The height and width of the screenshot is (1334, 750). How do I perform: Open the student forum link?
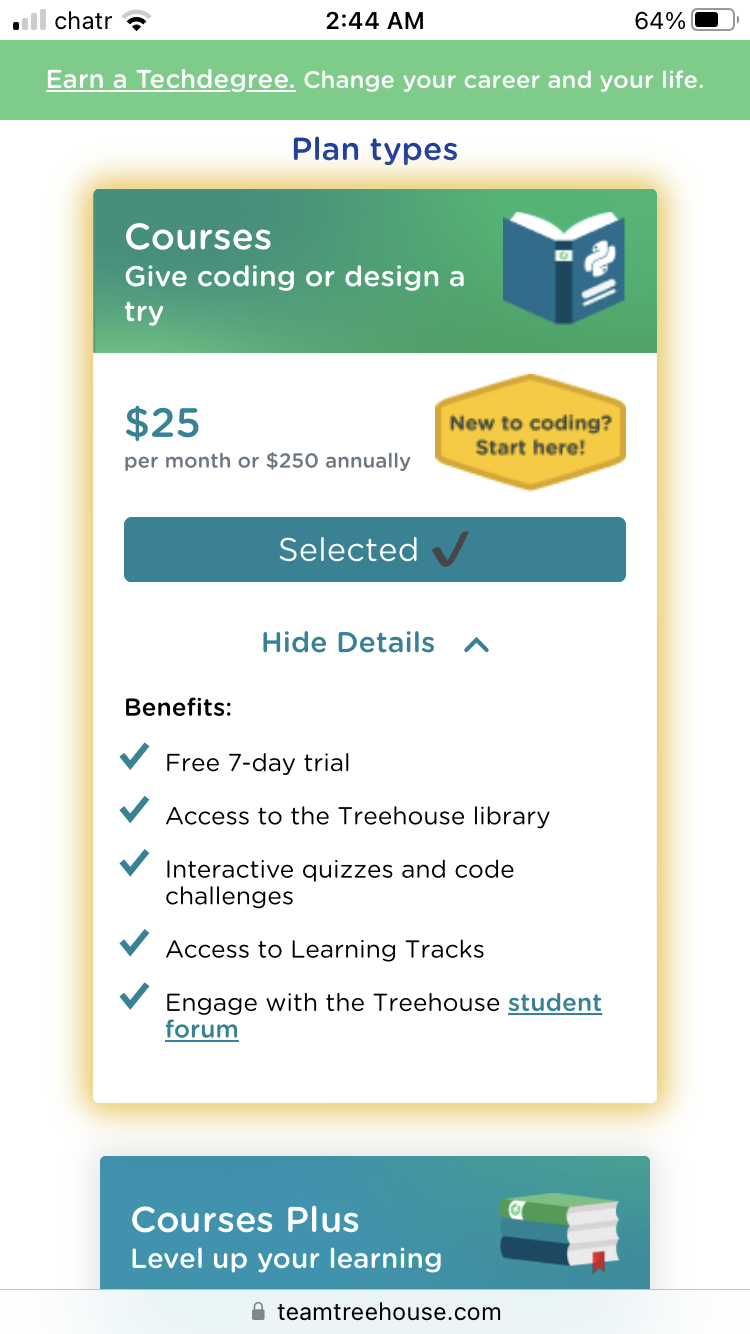coord(555,1003)
